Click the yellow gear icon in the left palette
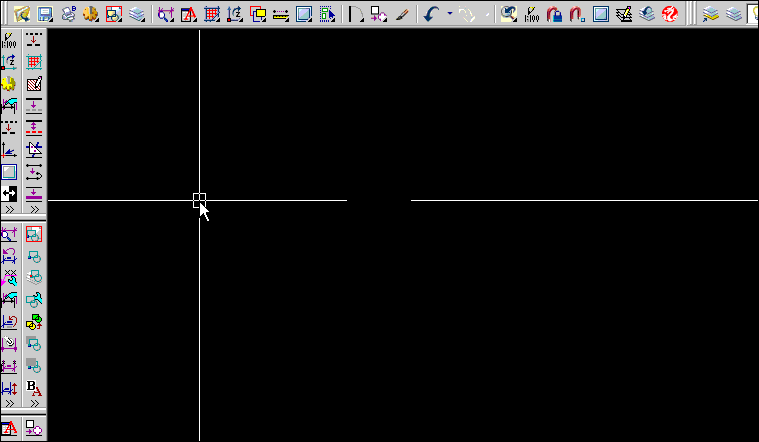 (9, 84)
